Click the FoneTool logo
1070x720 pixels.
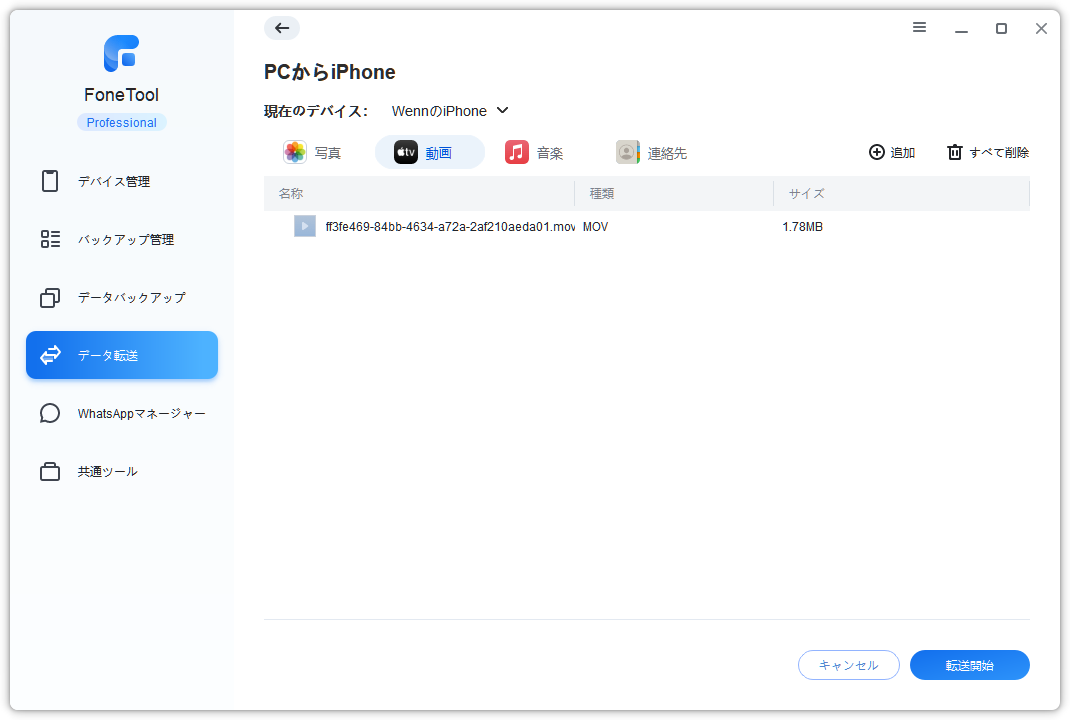click(121, 54)
